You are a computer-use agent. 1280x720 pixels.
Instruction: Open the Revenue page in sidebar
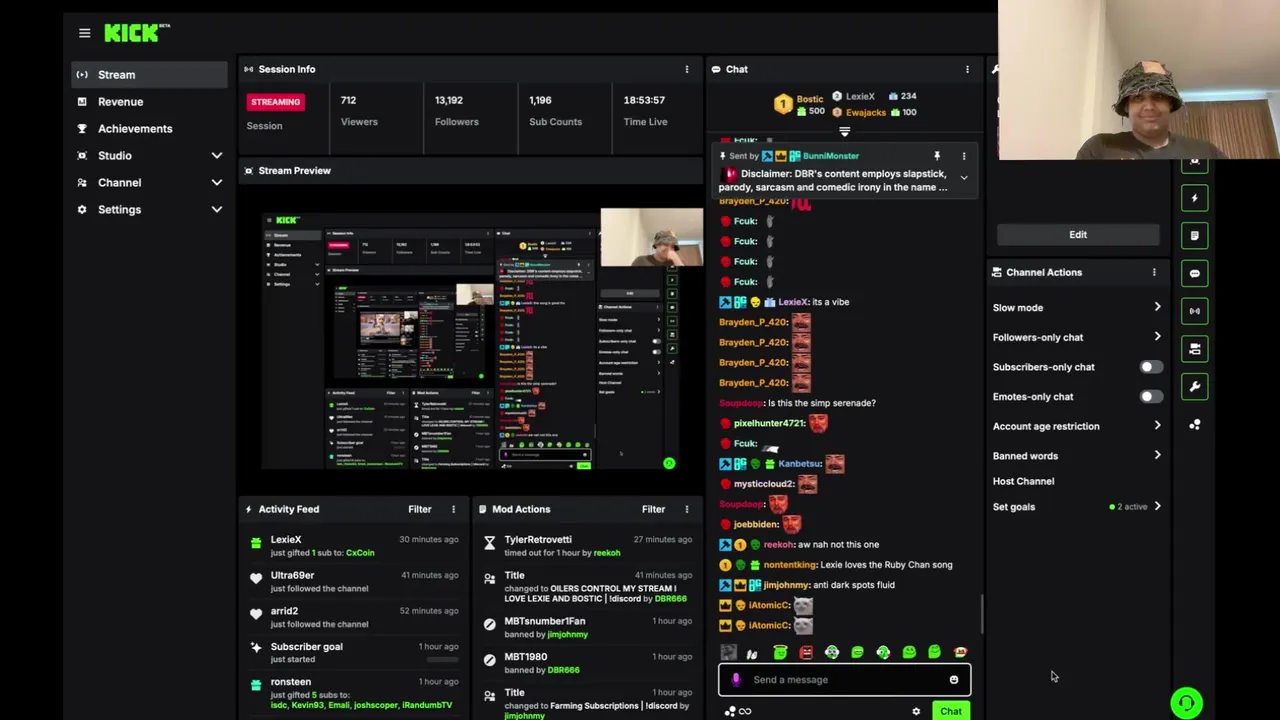(x=149, y=101)
